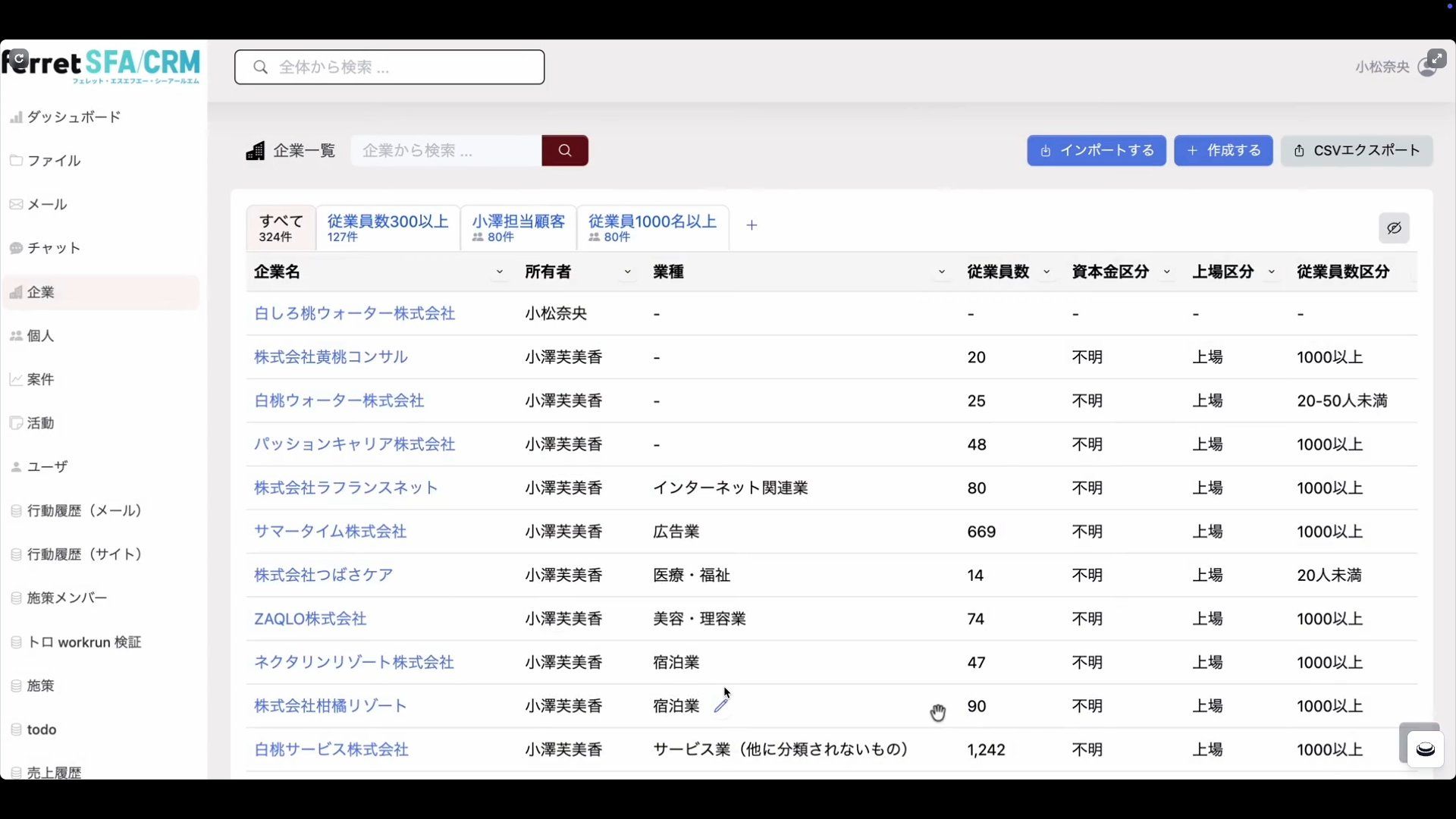
Task: Click employee count 1,242 cell
Action: (x=986, y=749)
